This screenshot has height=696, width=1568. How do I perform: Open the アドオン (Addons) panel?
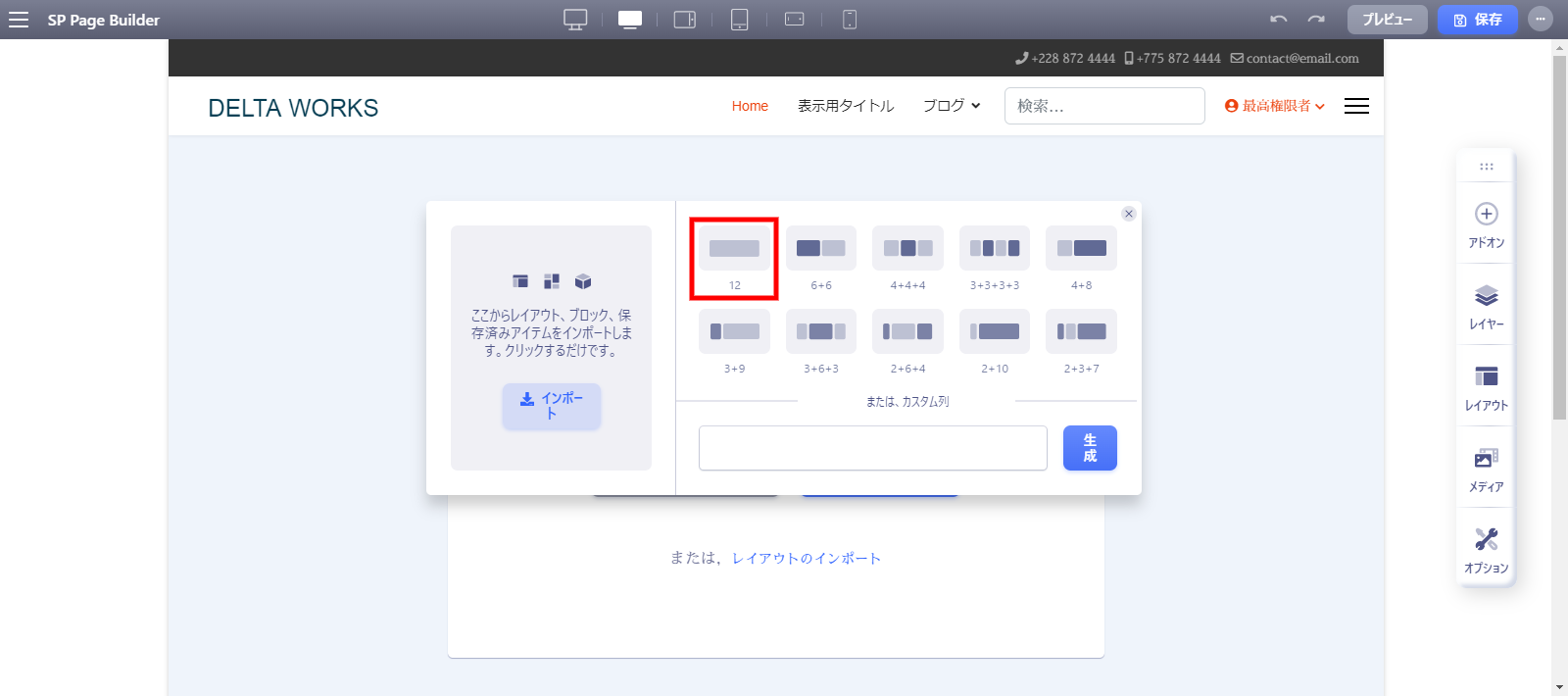click(1486, 224)
